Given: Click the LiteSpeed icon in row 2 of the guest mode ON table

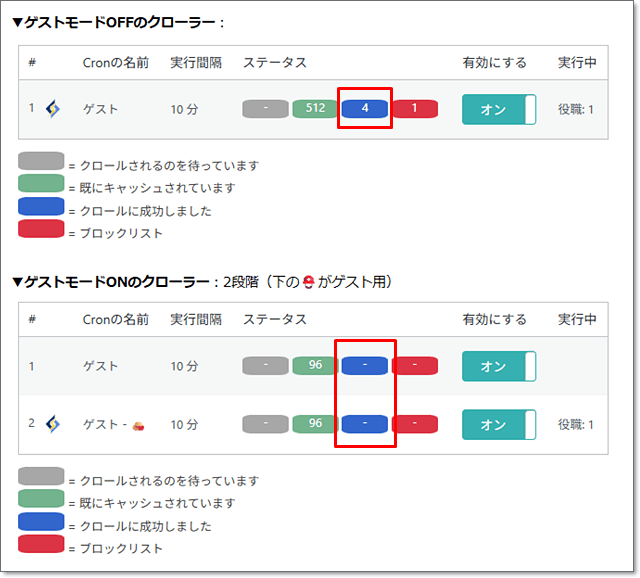Looking at the screenshot, I should pos(52,424).
